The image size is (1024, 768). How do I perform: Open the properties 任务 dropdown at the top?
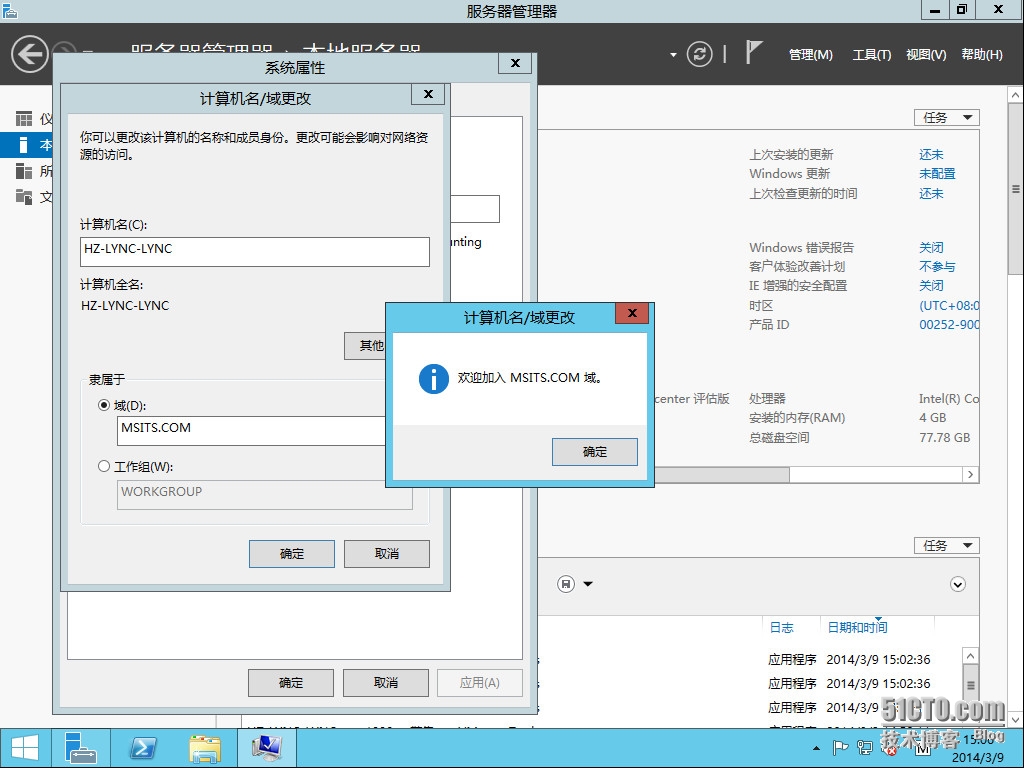tap(946, 118)
